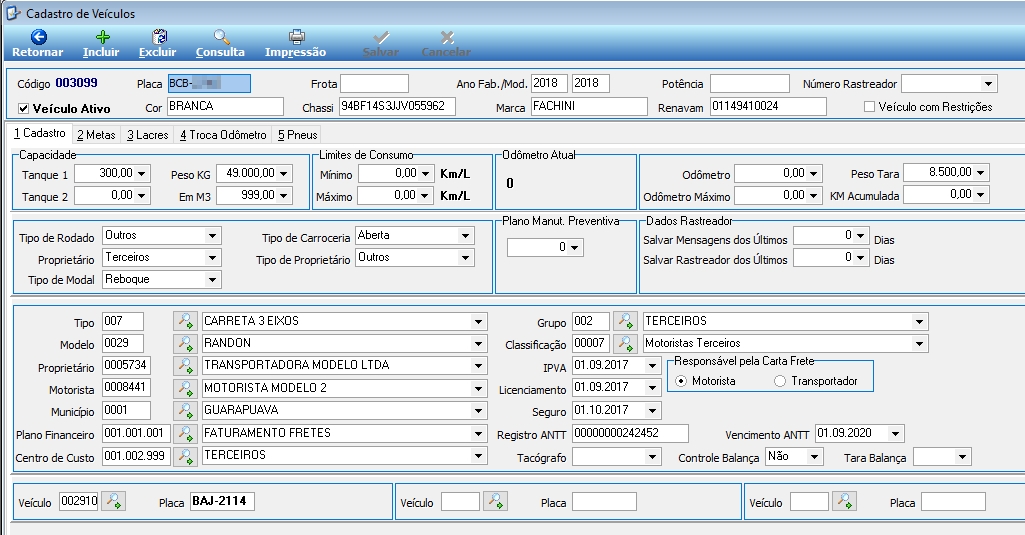Screen dimensions: 1025x535
Task: Click the Frota input field
Action: click(x=375, y=84)
